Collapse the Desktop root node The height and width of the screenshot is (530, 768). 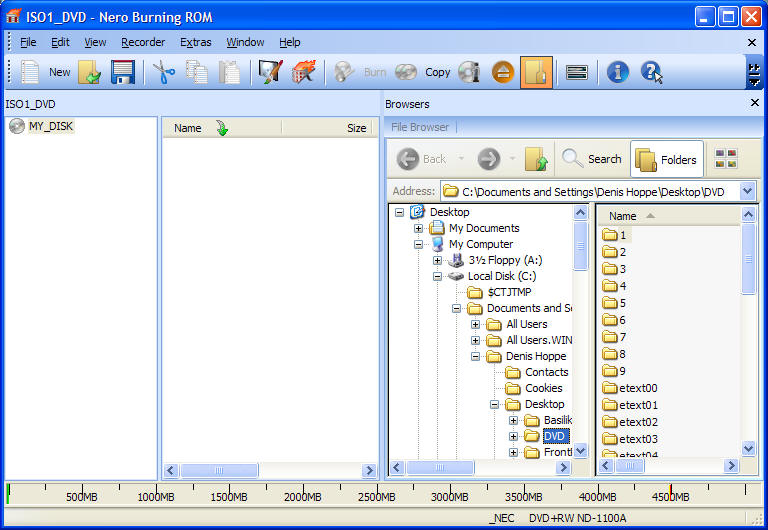400,212
